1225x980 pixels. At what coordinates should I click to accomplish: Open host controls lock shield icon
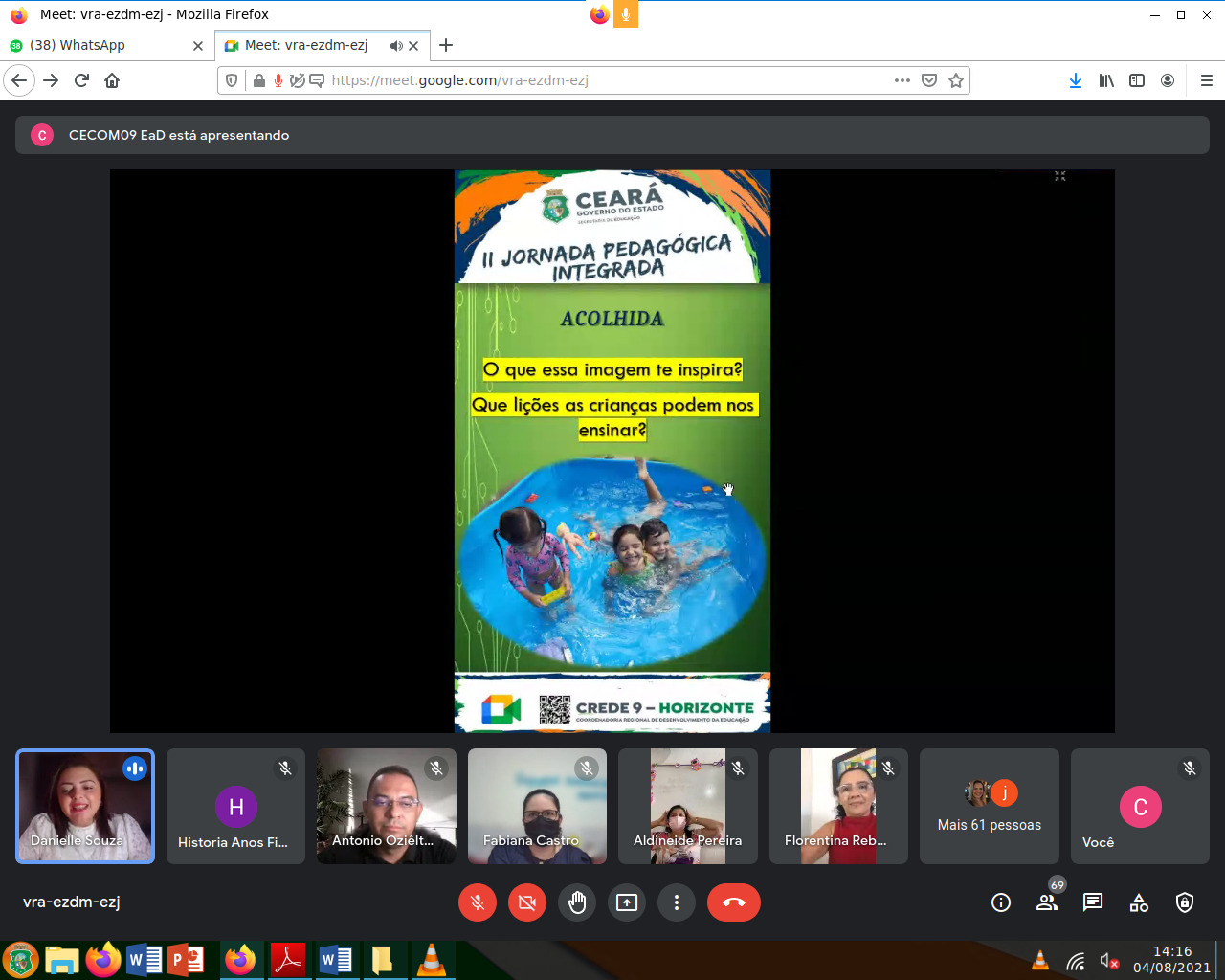point(1185,902)
